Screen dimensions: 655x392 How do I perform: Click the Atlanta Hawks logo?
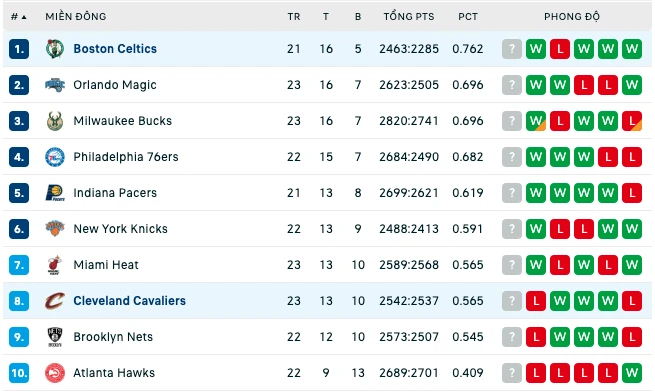(55, 373)
